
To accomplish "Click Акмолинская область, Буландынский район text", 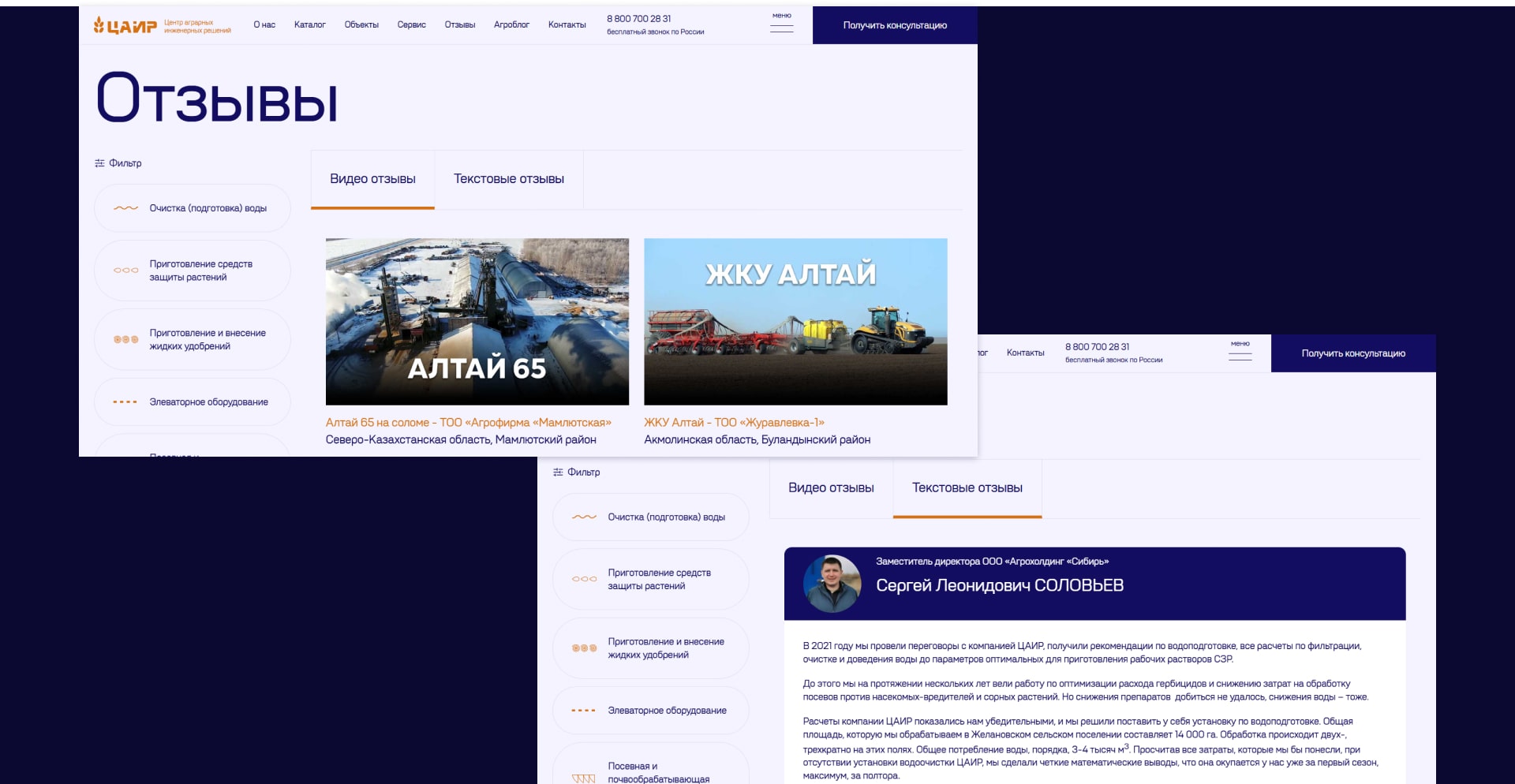I will tap(757, 440).
